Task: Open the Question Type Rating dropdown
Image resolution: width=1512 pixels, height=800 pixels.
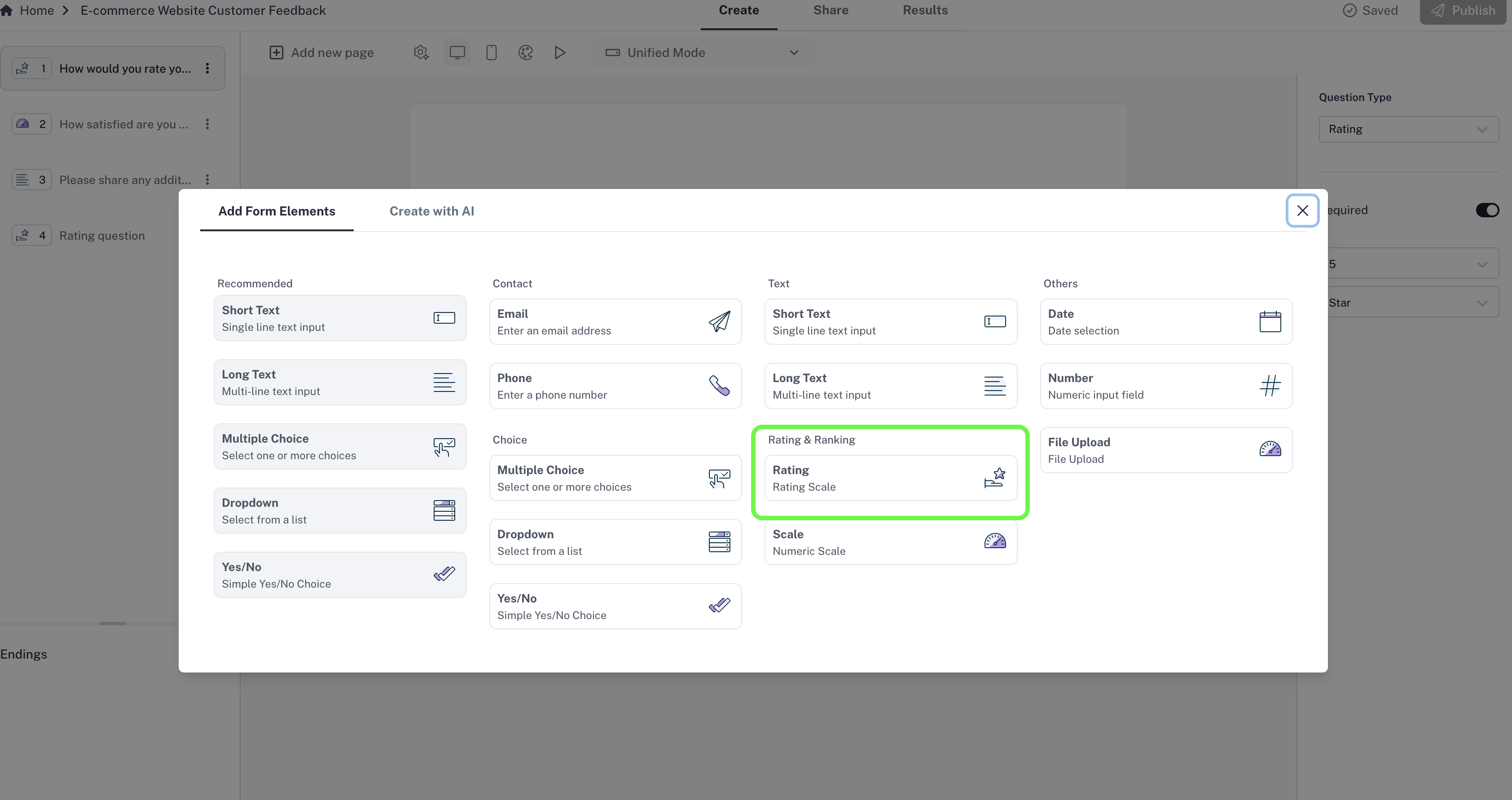Action: [1408, 129]
